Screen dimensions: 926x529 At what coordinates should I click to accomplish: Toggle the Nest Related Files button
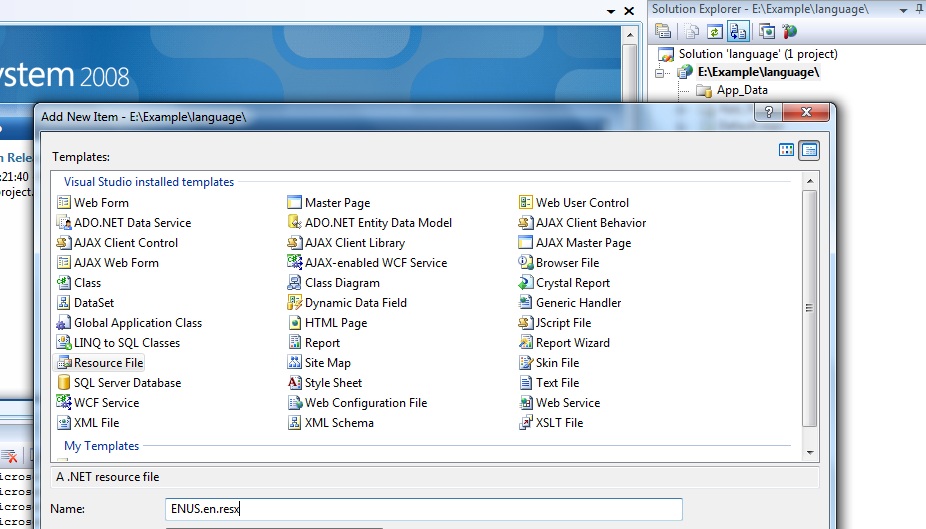738,31
